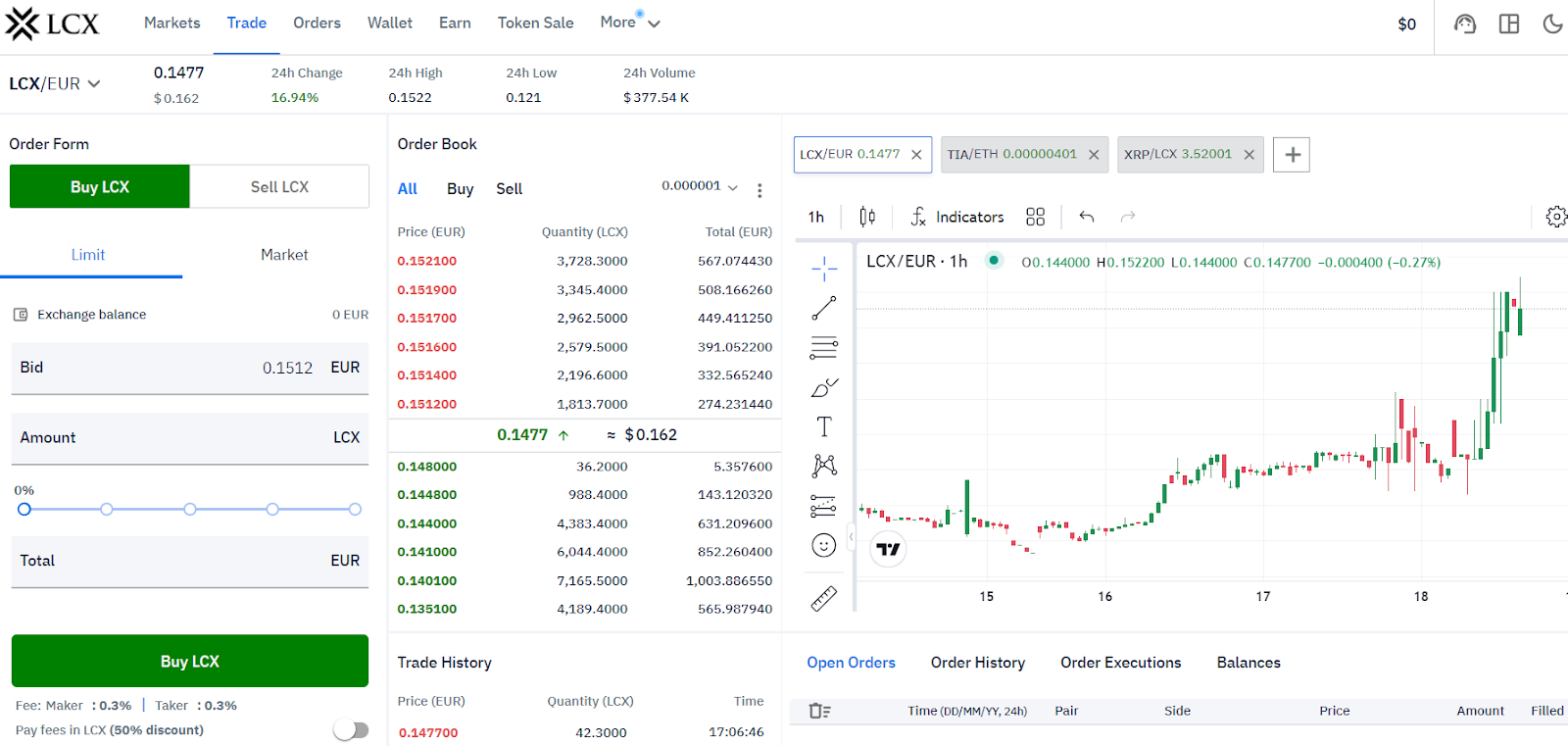The image size is (1568, 746).
Task: Open the support headset icon
Action: pos(1465,24)
